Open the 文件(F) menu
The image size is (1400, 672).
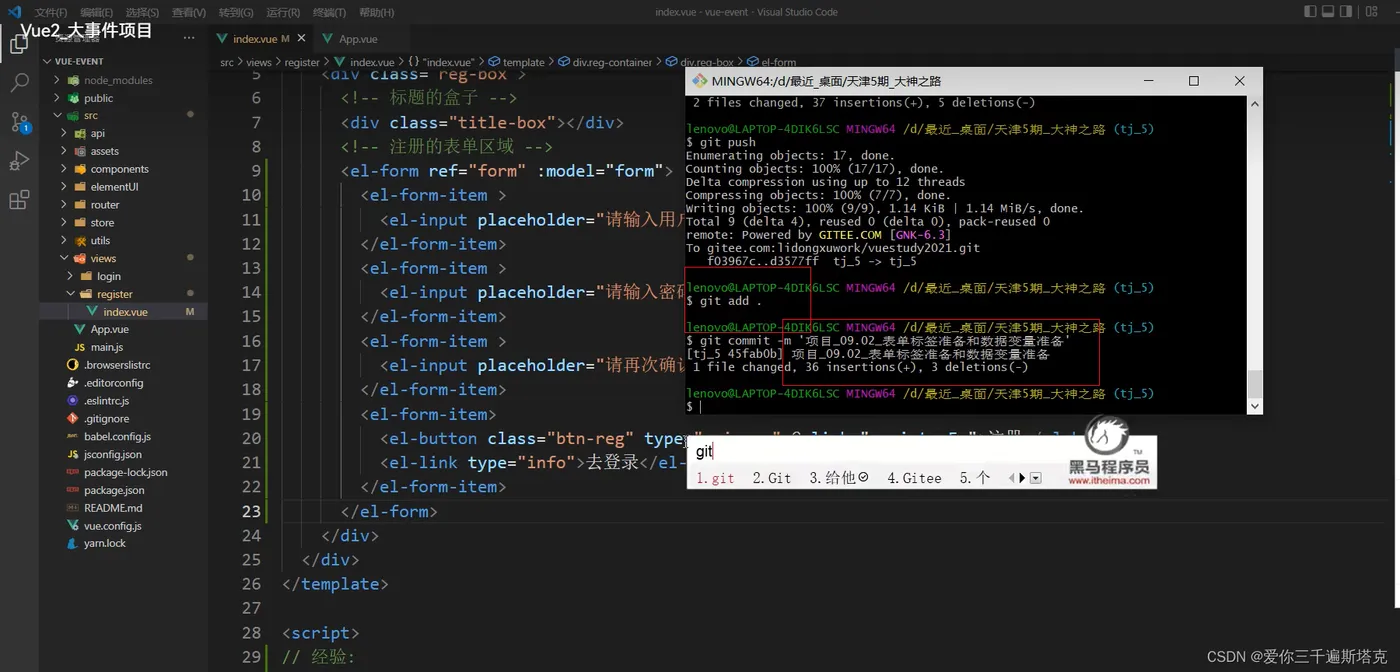click(x=51, y=12)
